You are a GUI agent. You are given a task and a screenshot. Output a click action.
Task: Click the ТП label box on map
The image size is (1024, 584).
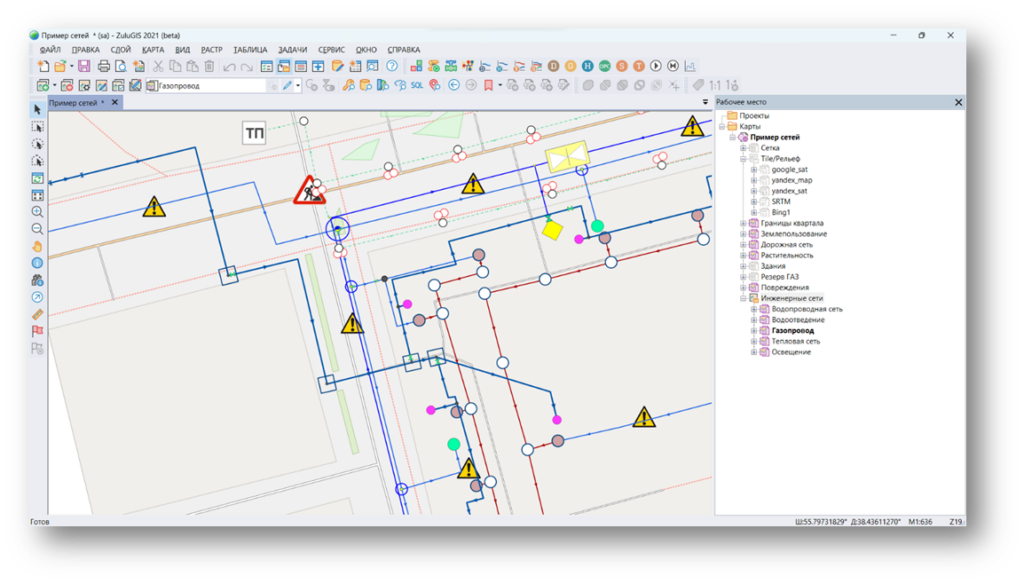coord(254,133)
